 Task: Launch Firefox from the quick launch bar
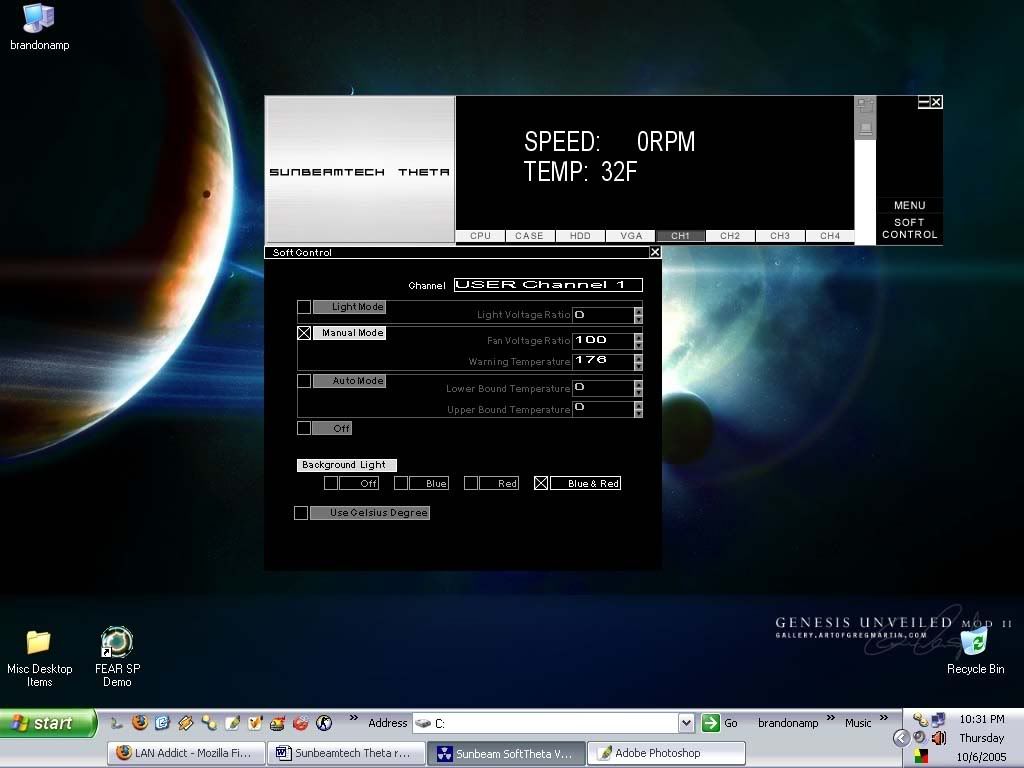tap(140, 722)
